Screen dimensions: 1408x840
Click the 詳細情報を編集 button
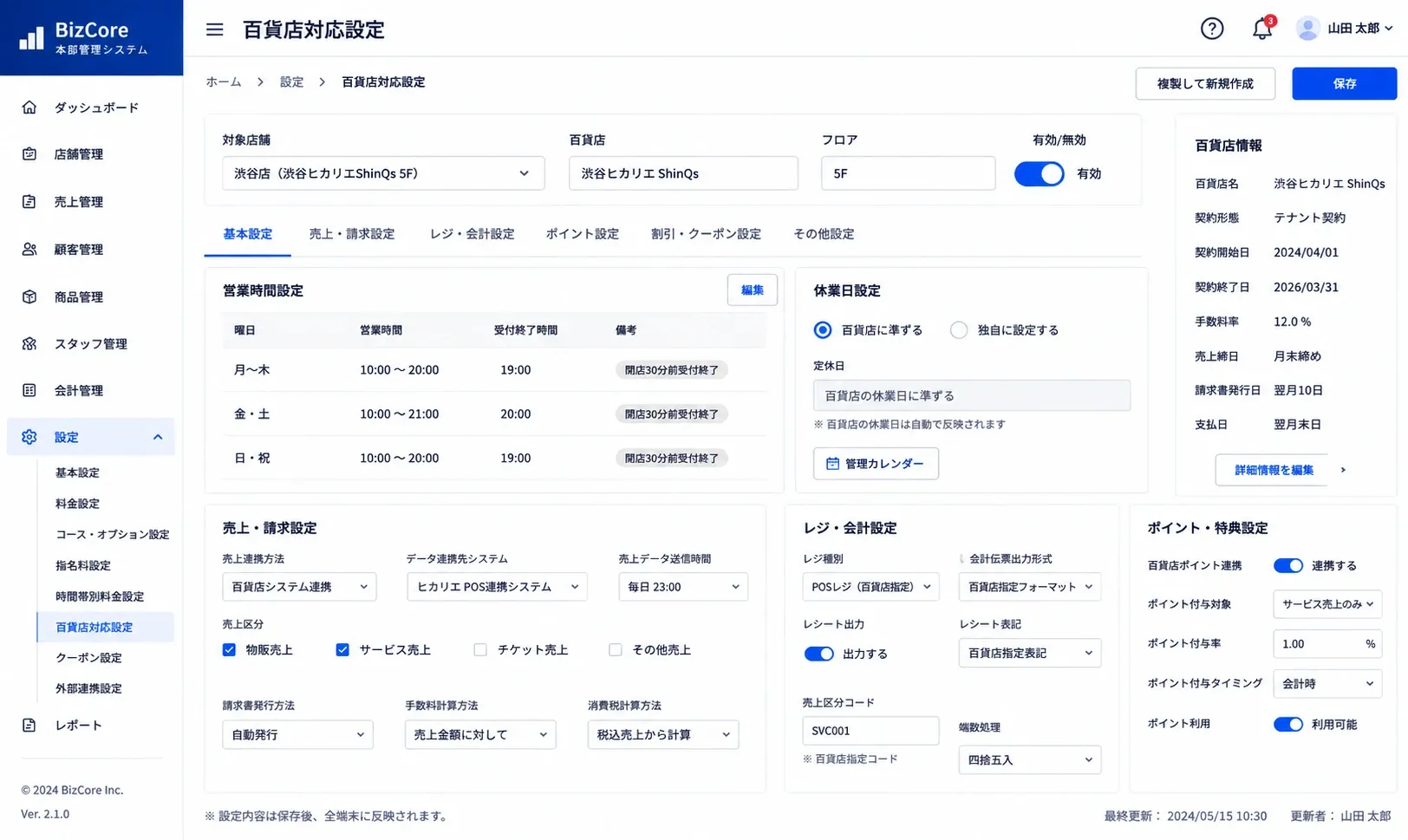click(1274, 470)
